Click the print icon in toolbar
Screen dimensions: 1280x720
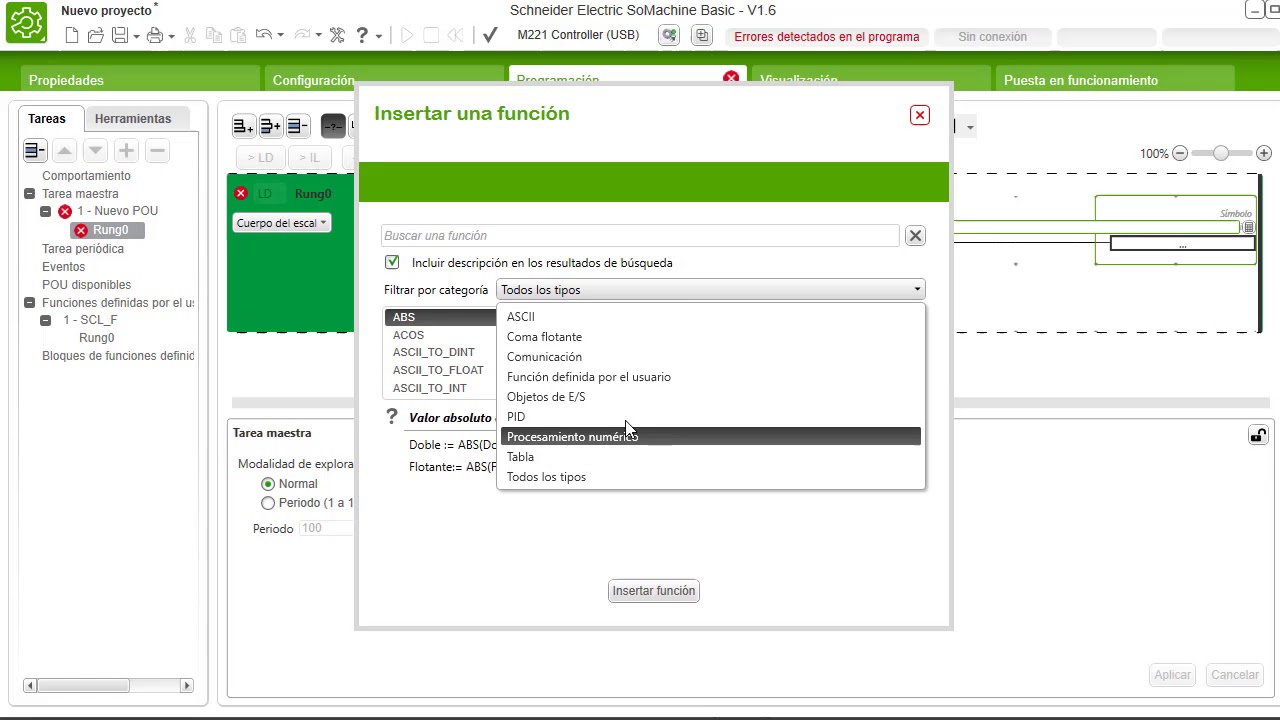154,36
